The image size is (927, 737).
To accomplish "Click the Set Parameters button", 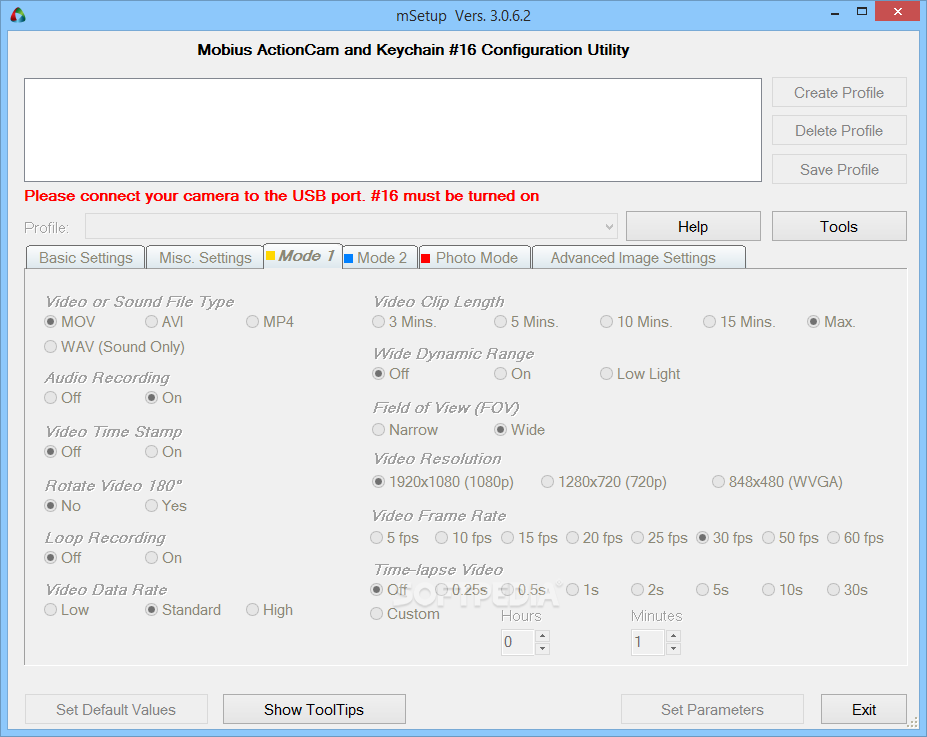I will 712,709.
